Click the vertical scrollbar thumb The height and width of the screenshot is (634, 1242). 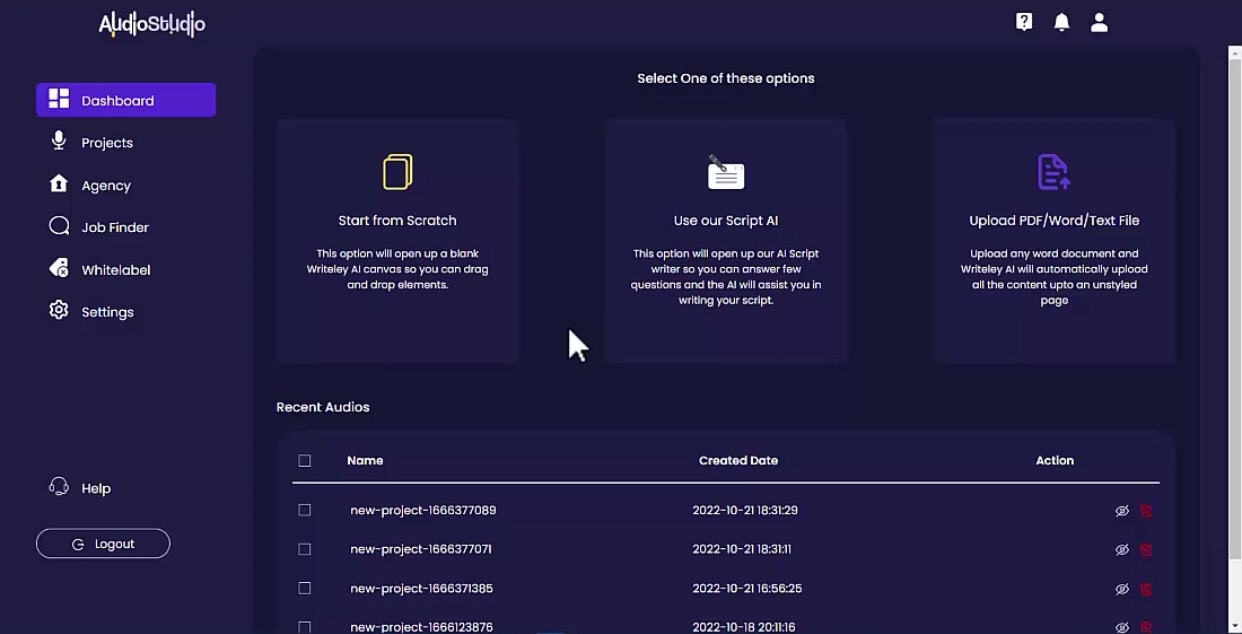click(x=1235, y=310)
